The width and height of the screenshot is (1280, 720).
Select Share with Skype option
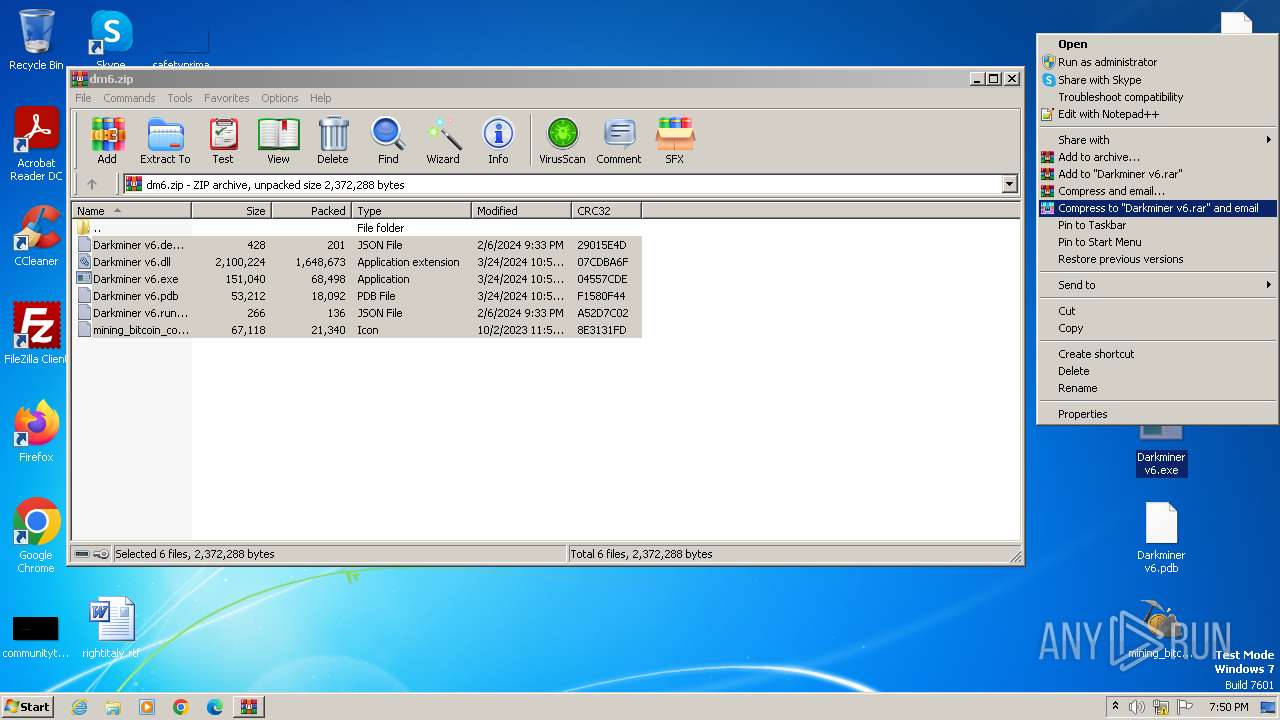(x=1157, y=80)
